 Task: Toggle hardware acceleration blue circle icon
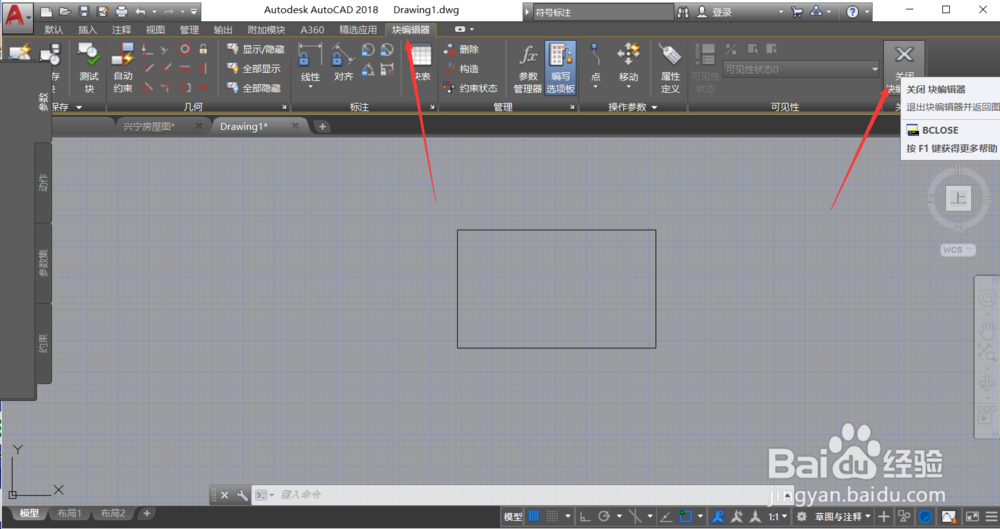925,516
